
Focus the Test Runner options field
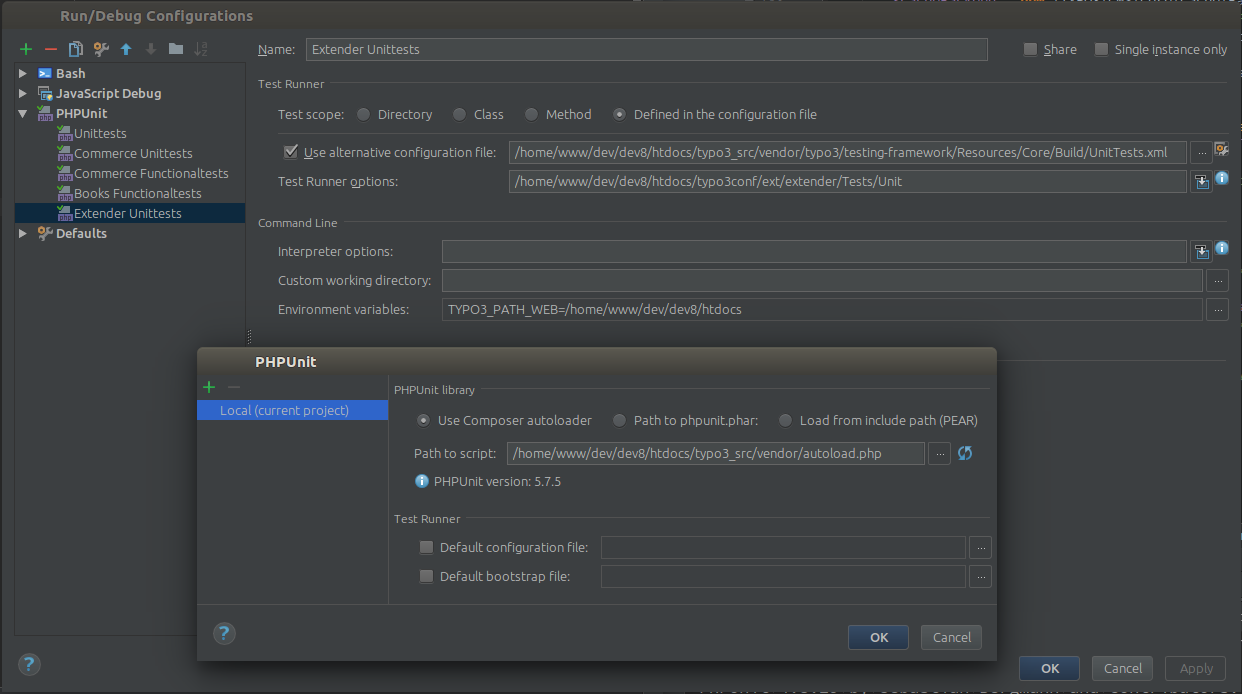coord(848,181)
